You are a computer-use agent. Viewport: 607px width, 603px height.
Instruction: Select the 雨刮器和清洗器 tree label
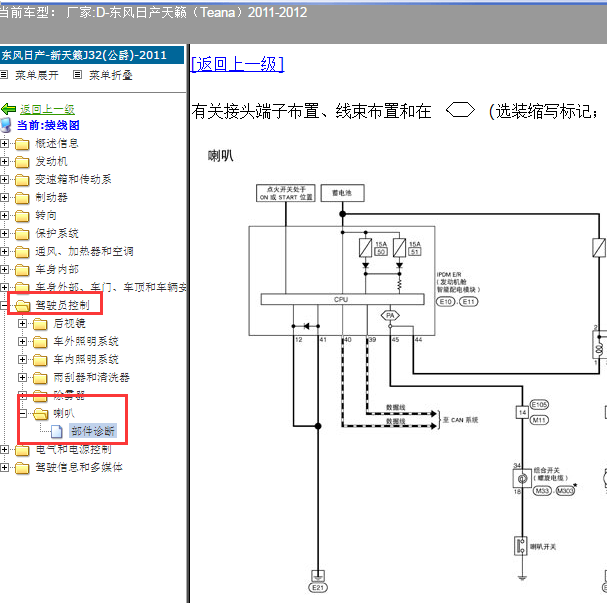tap(91, 377)
